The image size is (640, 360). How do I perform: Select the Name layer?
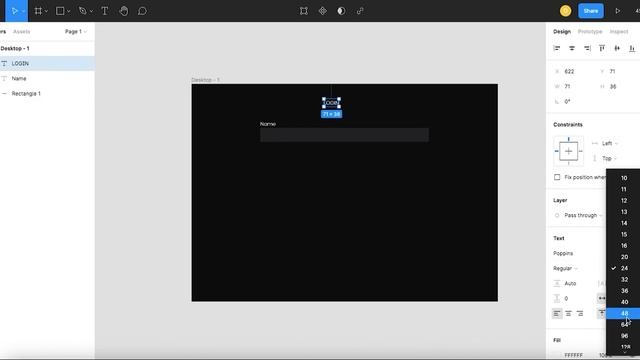pos(47,78)
